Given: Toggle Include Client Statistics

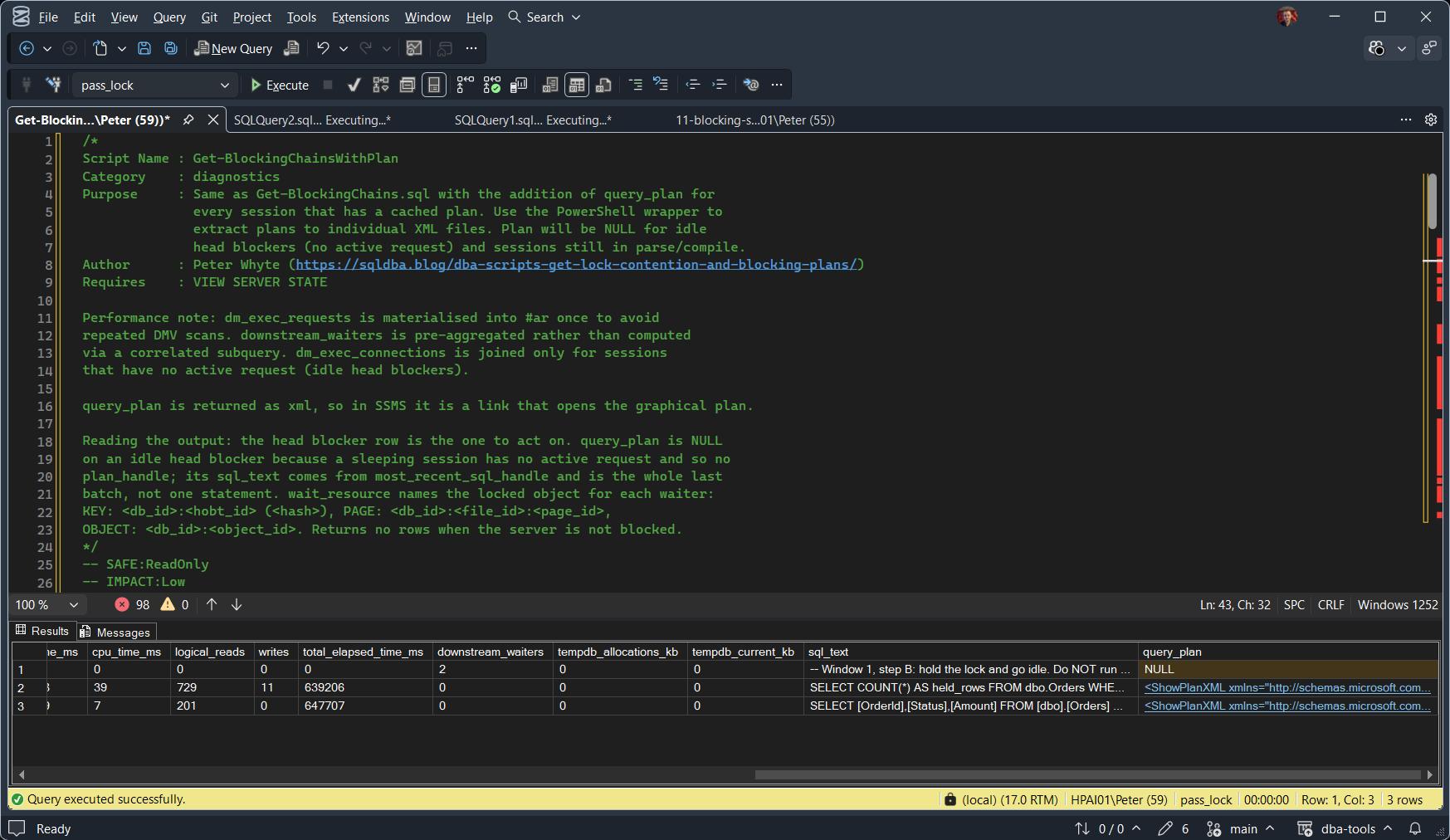Looking at the screenshot, I should (x=519, y=85).
